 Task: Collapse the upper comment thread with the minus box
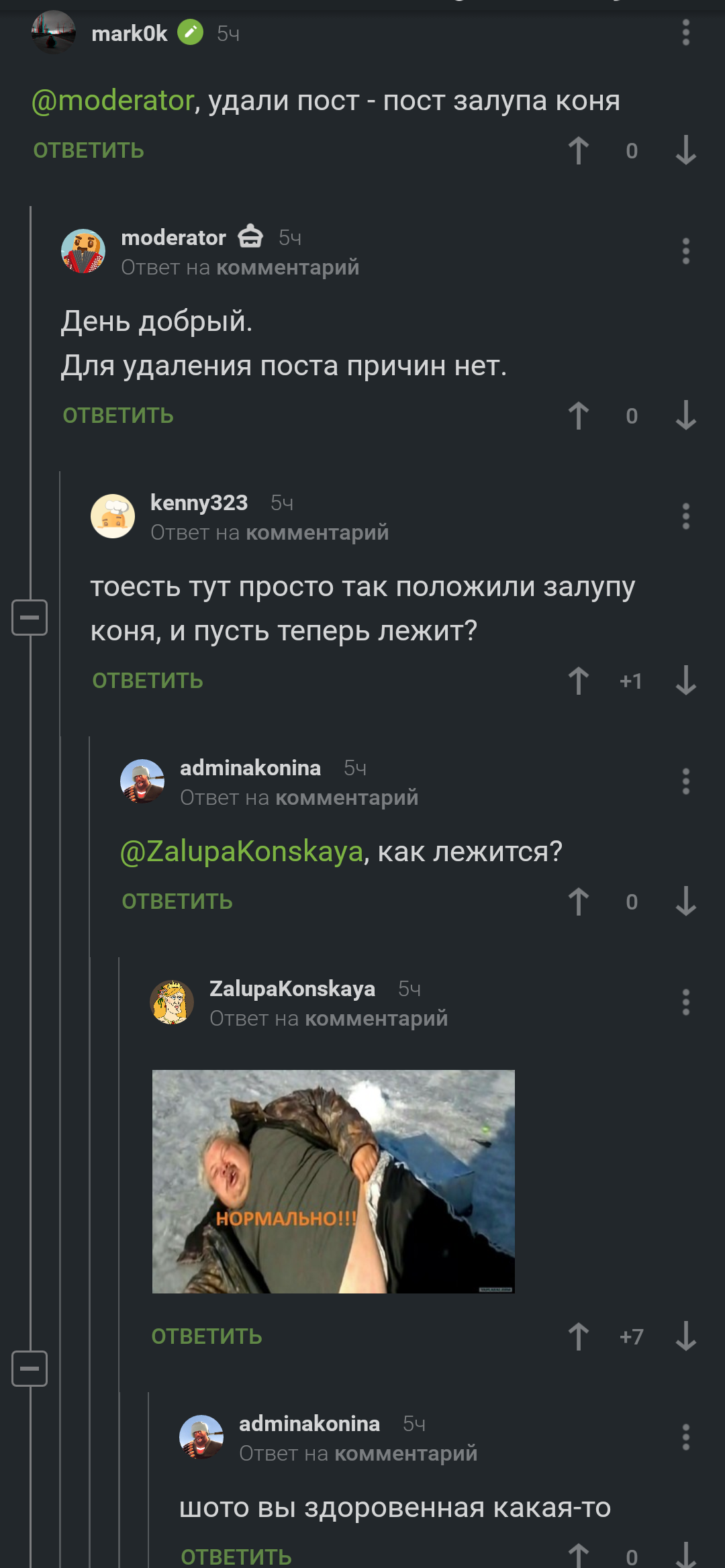pyautogui.click(x=30, y=617)
